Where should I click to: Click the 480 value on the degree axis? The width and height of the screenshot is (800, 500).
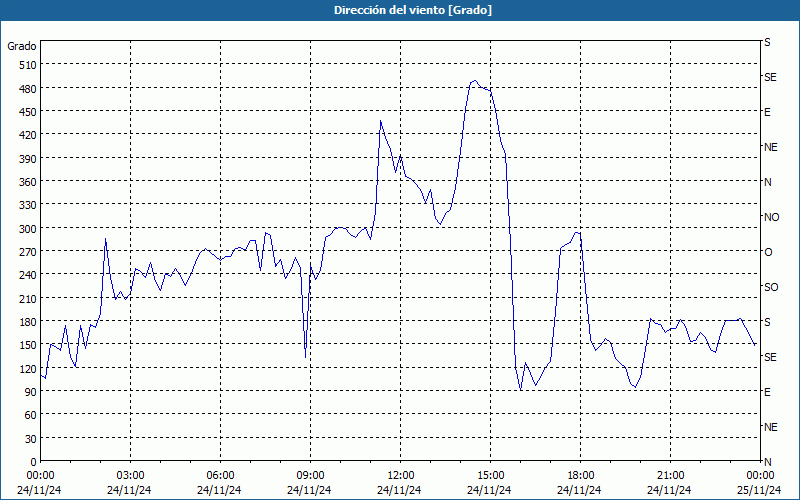click(x=28, y=89)
